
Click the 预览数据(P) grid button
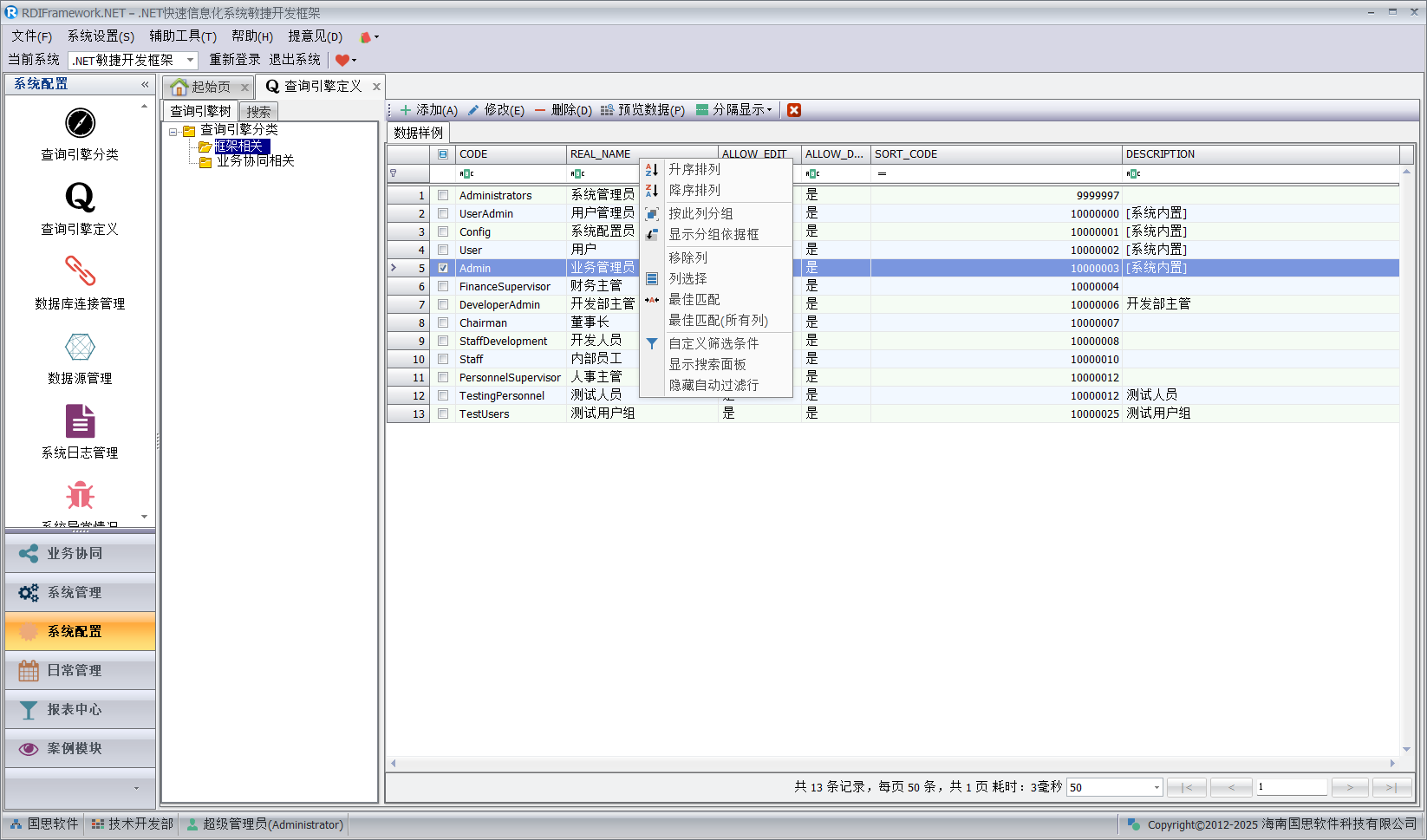coord(642,110)
